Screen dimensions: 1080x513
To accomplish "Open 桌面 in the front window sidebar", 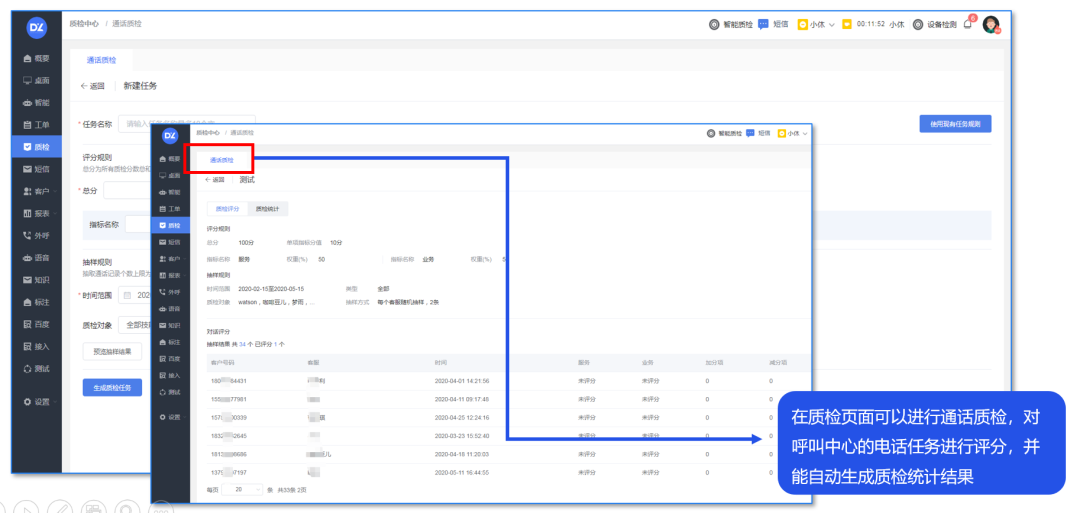I will tap(170, 176).
